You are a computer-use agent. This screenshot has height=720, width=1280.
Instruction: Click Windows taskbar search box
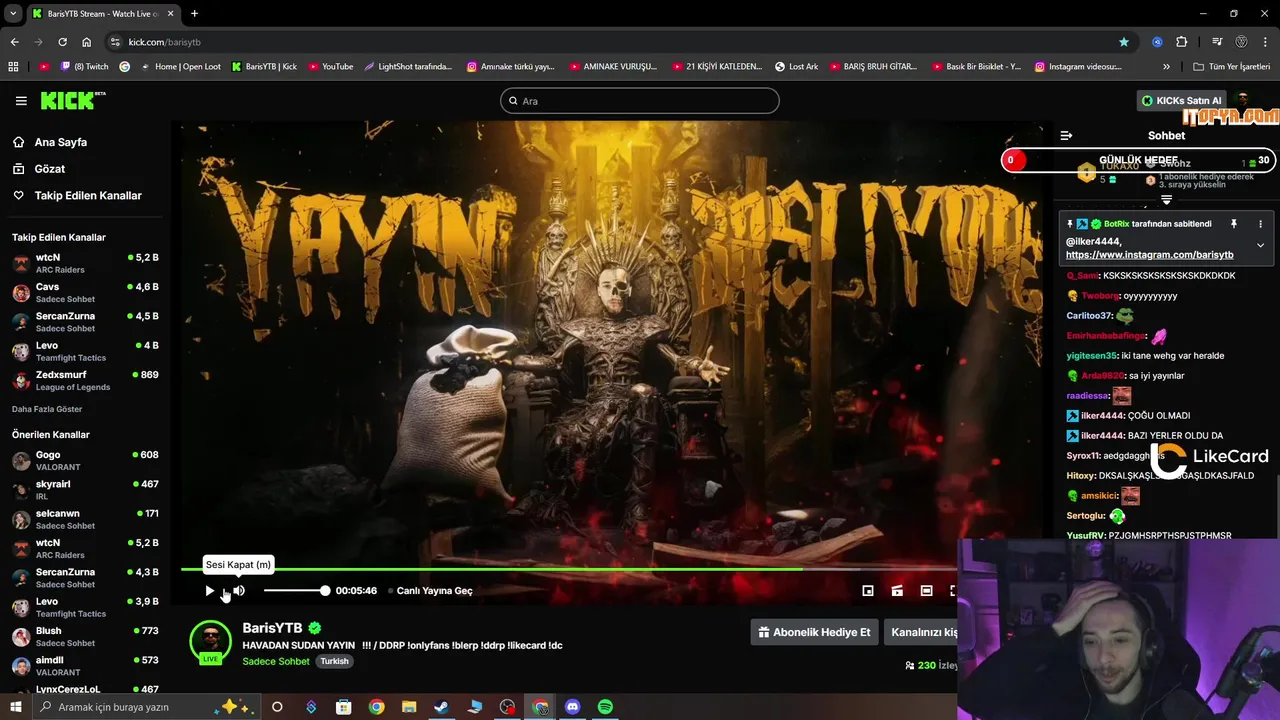coord(147,707)
